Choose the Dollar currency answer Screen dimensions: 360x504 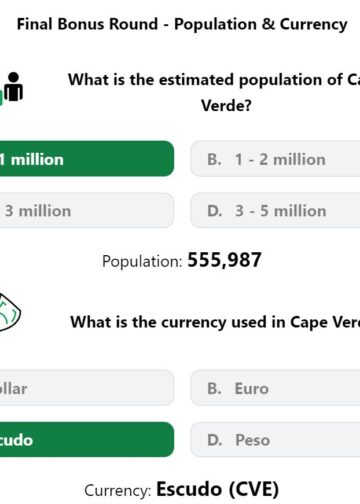(87, 388)
